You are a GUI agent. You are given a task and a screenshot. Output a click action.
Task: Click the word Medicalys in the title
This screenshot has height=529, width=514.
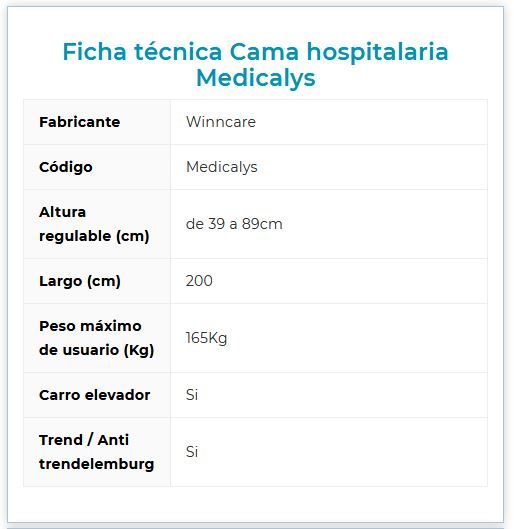256,79
